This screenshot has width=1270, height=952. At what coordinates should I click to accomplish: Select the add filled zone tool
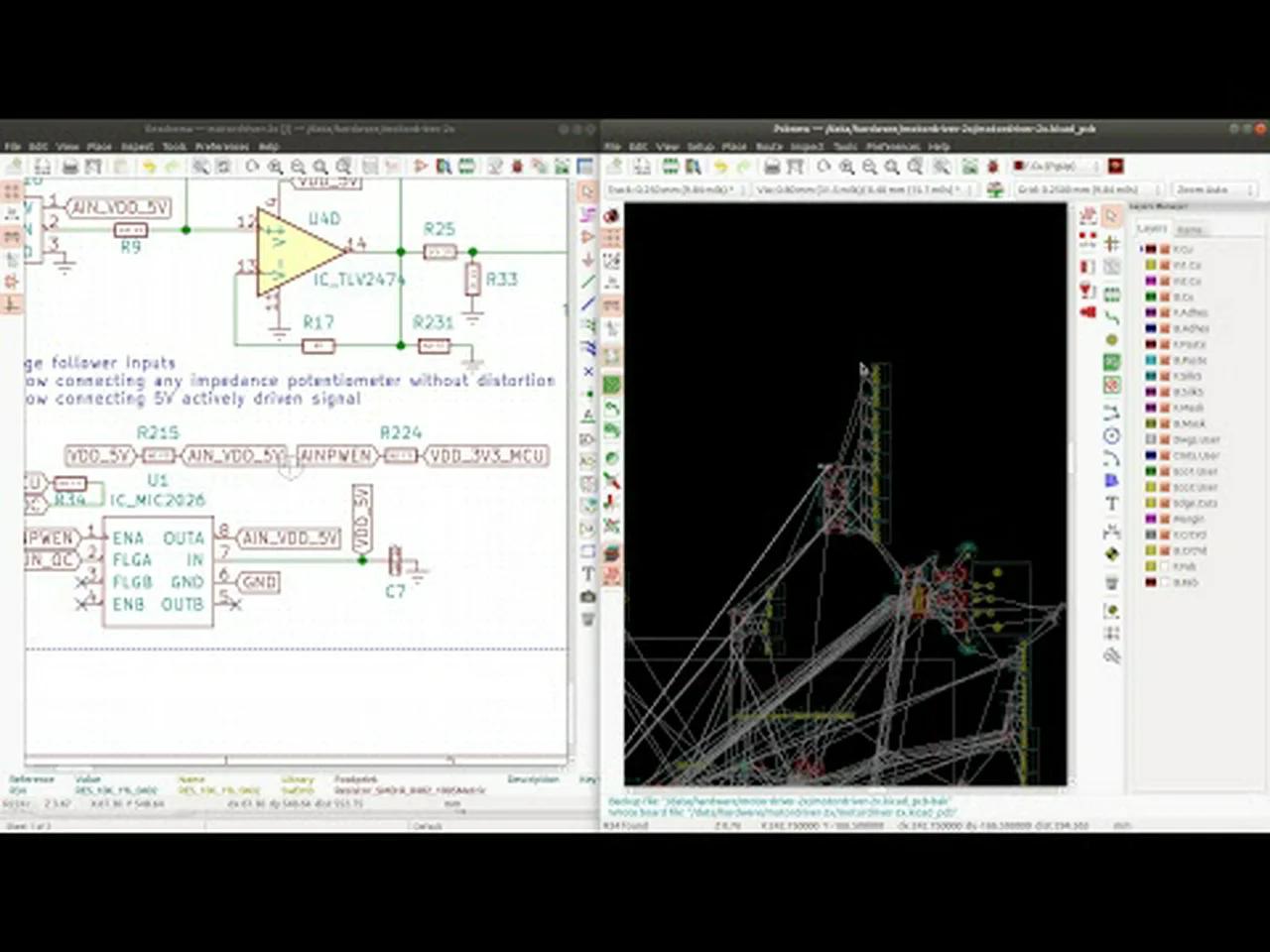(x=1111, y=362)
